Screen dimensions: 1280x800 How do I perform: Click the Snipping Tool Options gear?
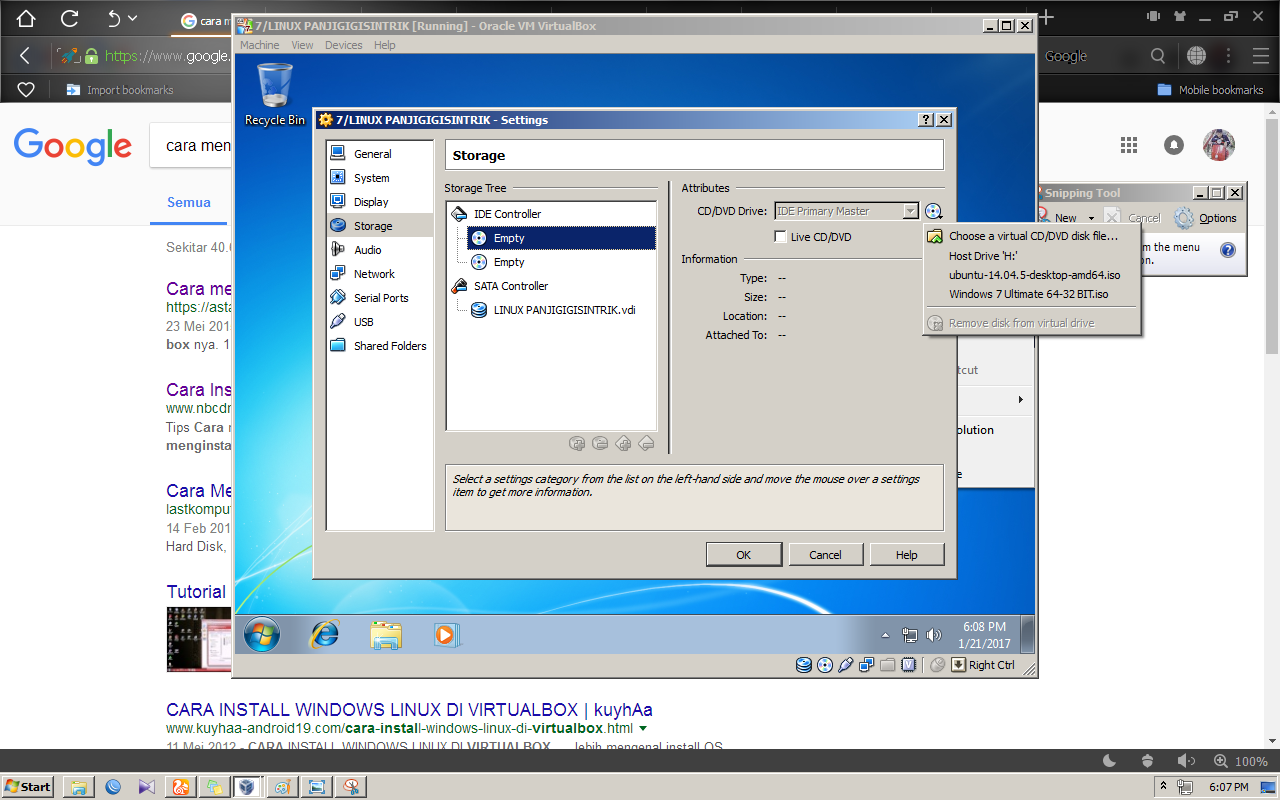coord(1184,218)
